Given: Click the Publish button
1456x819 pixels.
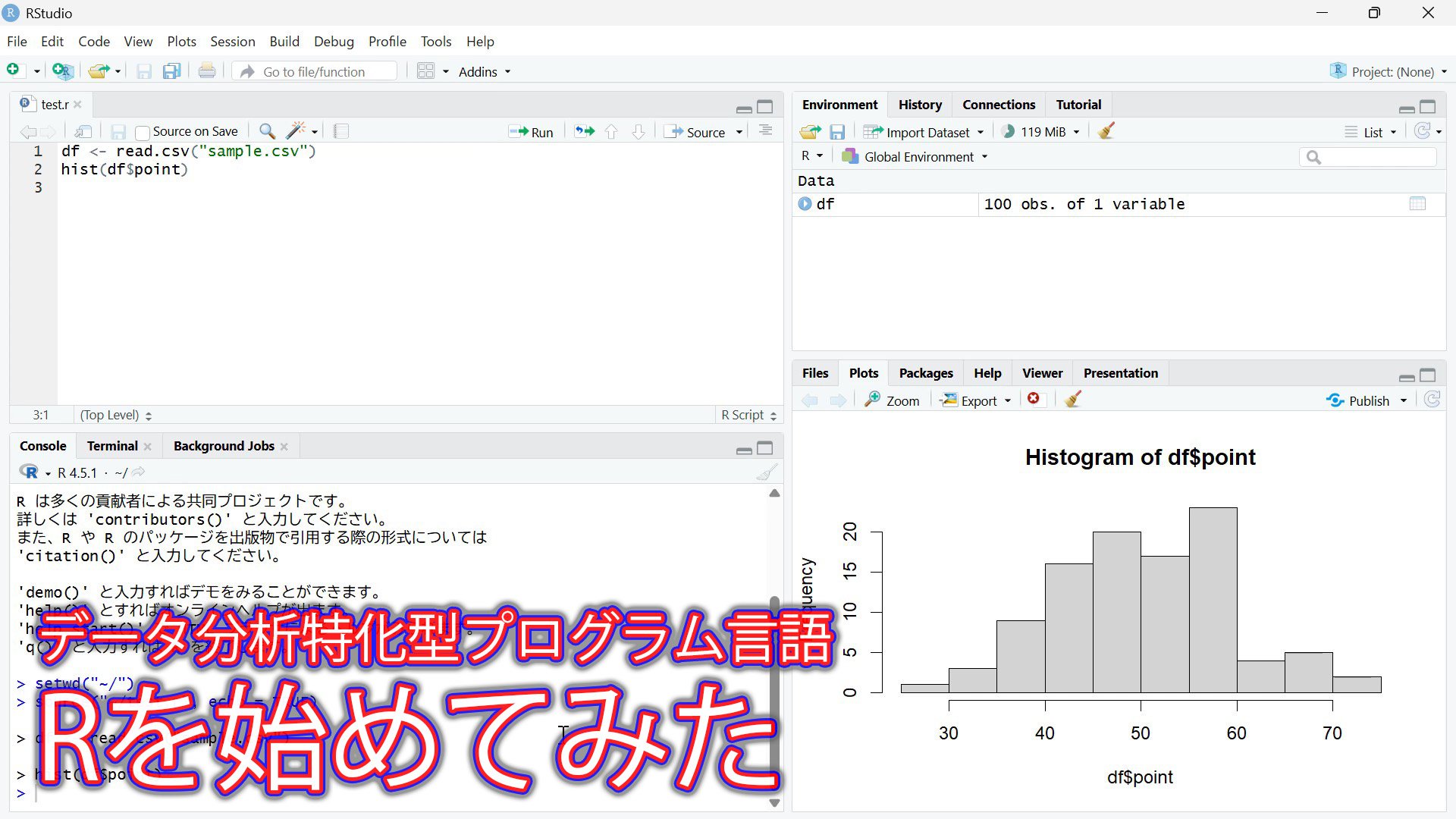Looking at the screenshot, I should (1358, 400).
